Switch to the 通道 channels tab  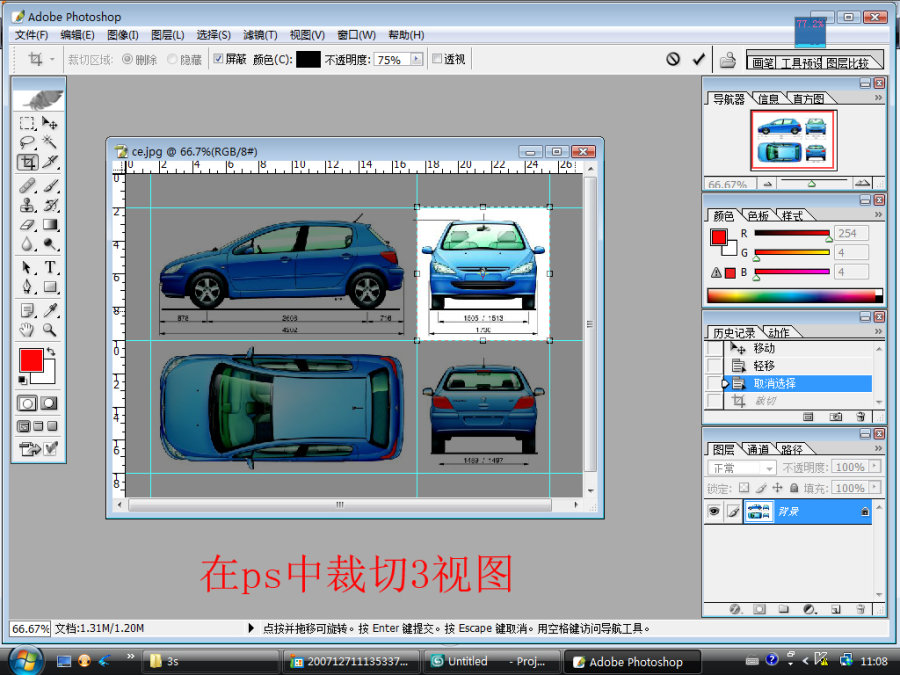[758, 449]
